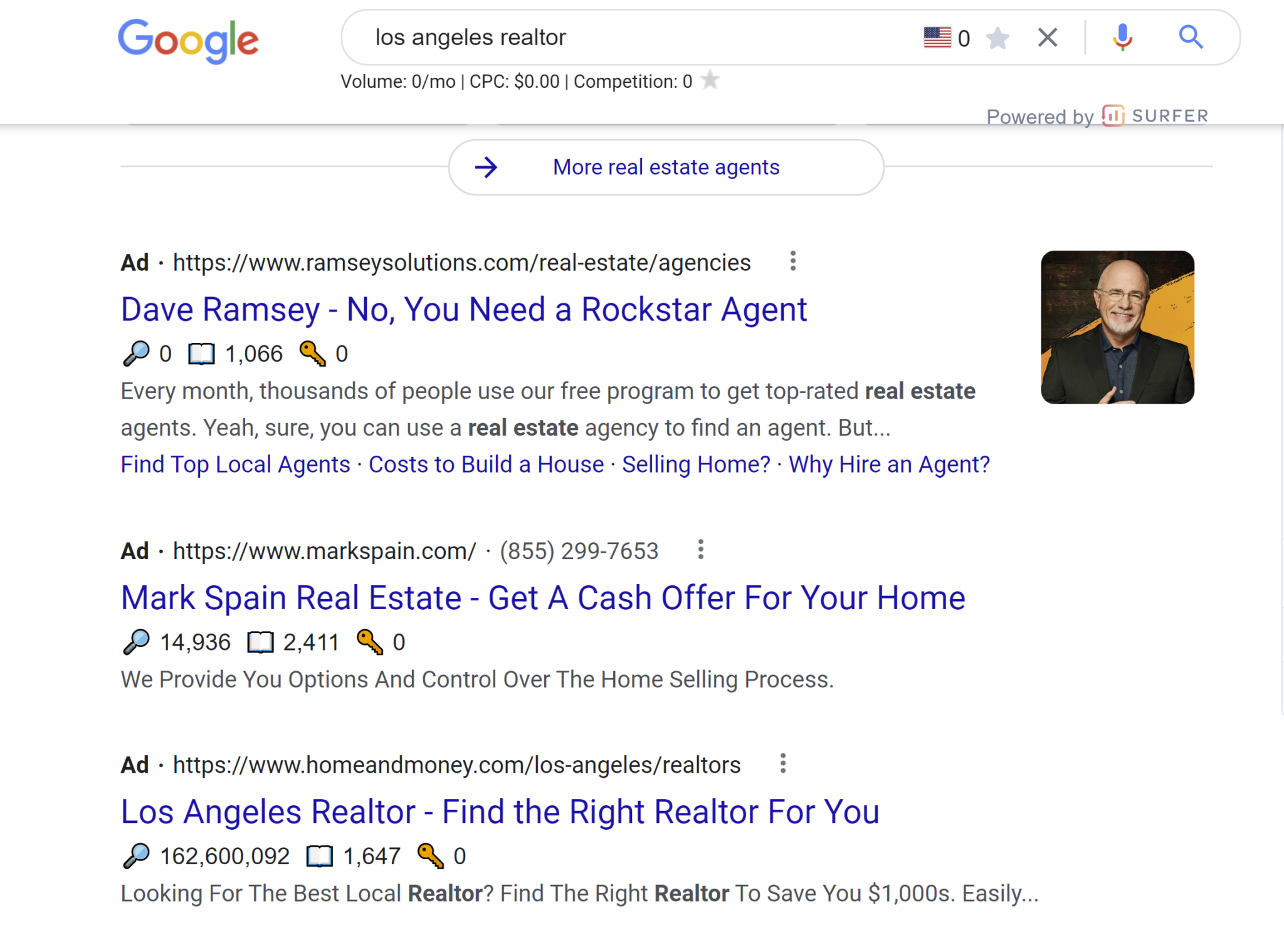The width and height of the screenshot is (1284, 952).
Task: Click the book metric icon showing 1,066
Action: pyautogui.click(x=201, y=353)
